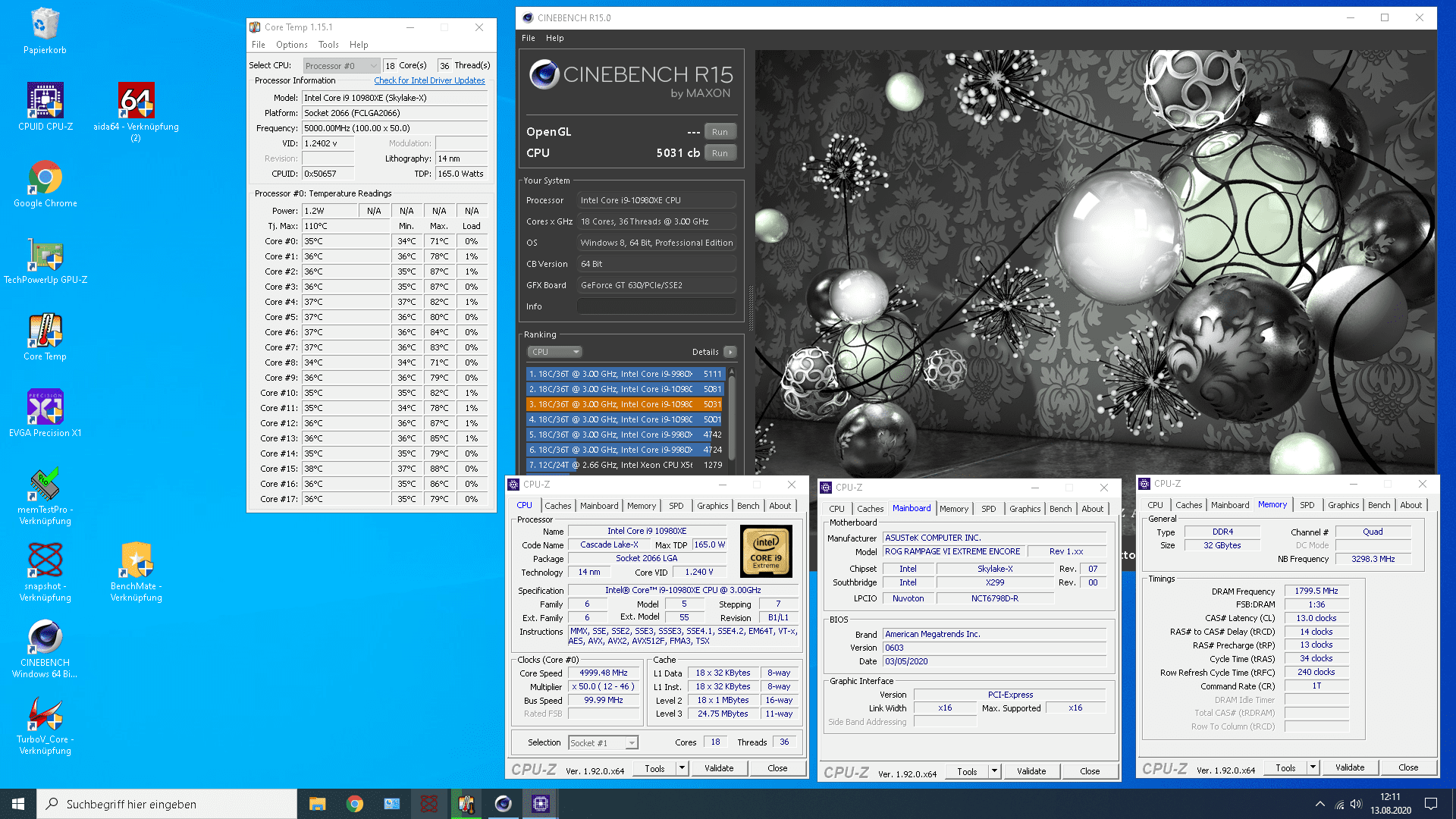Click the taskbar search field
1456x819 pixels.
coord(167,804)
